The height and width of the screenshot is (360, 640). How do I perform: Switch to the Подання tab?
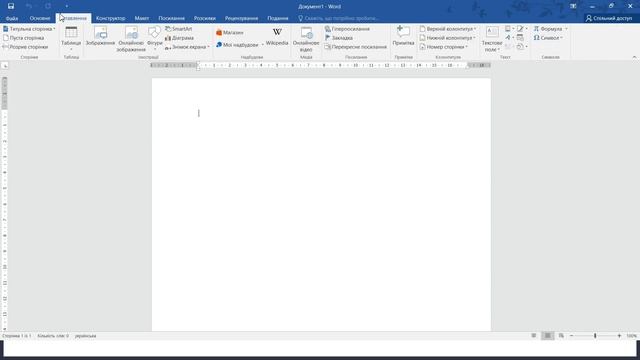[x=278, y=18]
